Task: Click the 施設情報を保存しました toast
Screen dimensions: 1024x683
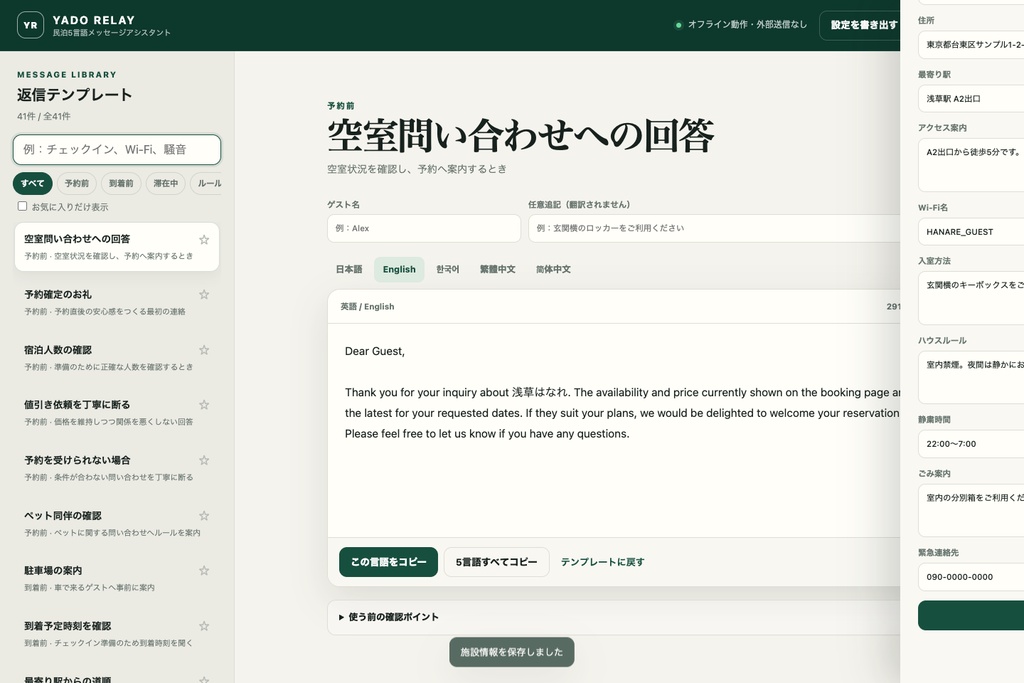Action: click(511, 652)
